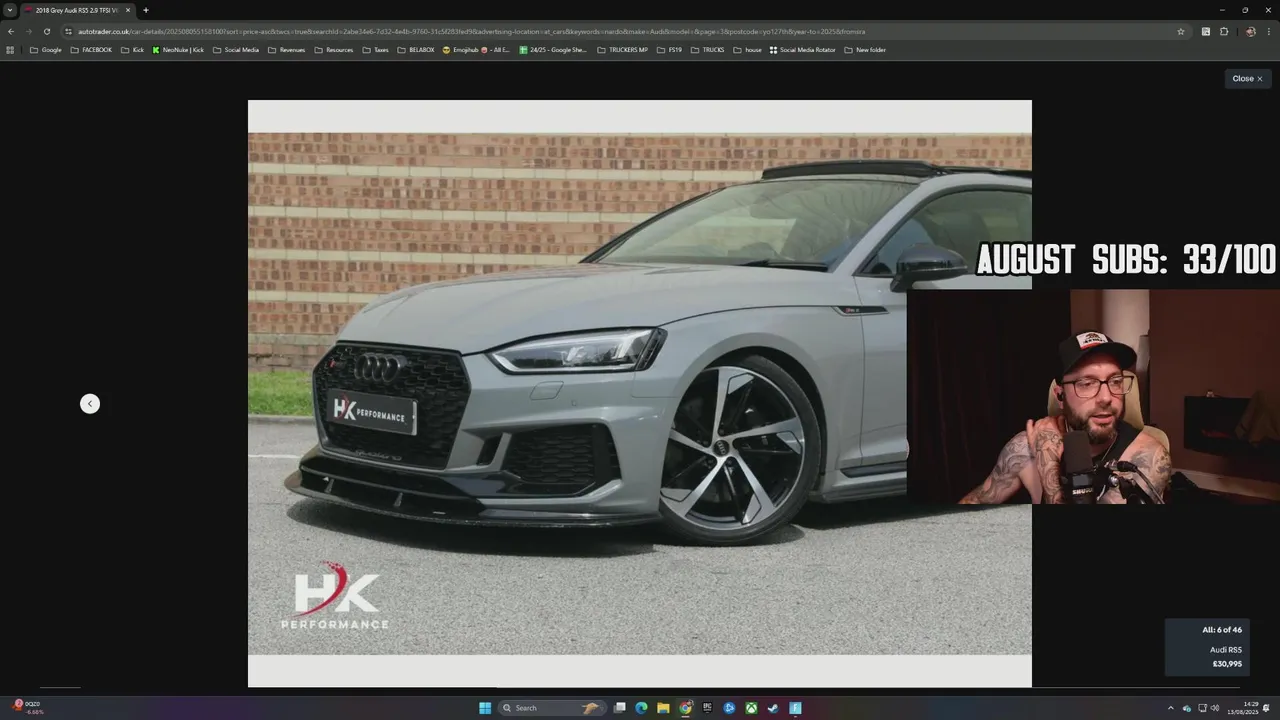This screenshot has width=1280, height=720.
Task: Open the Google bookmarks folder
Action: click(x=46, y=50)
